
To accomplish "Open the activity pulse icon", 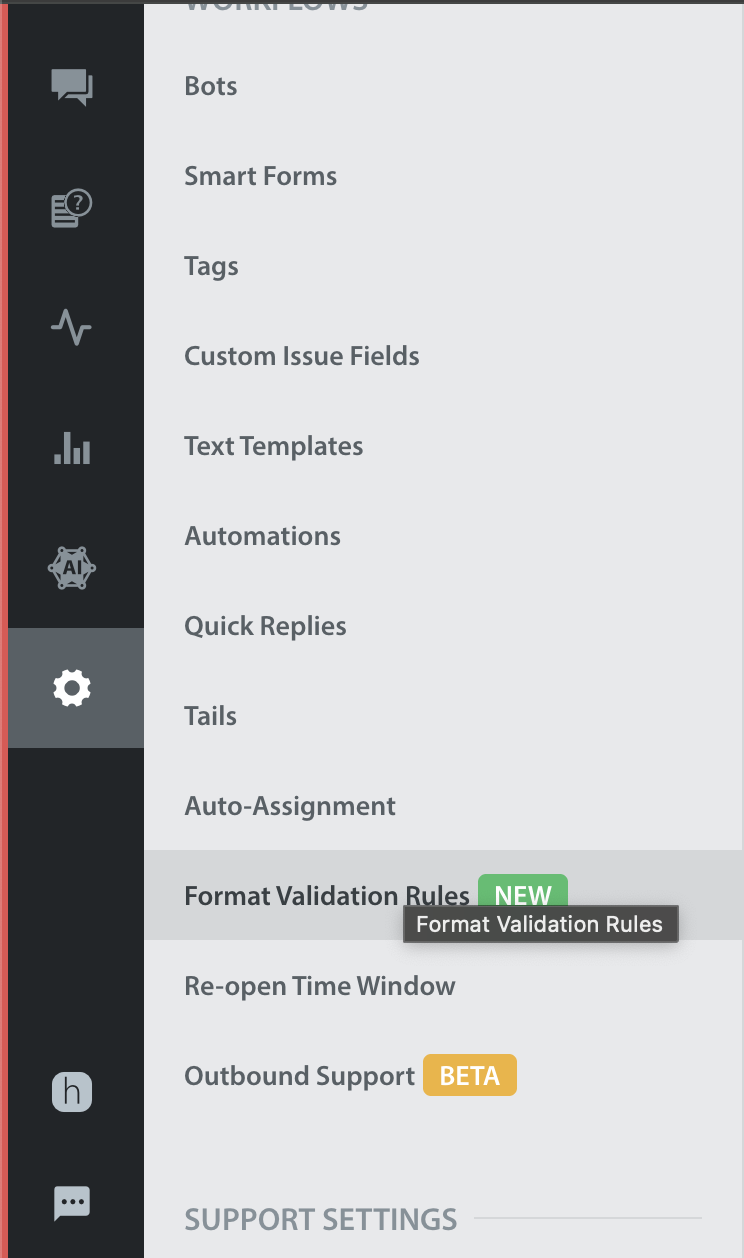I will 72,327.
